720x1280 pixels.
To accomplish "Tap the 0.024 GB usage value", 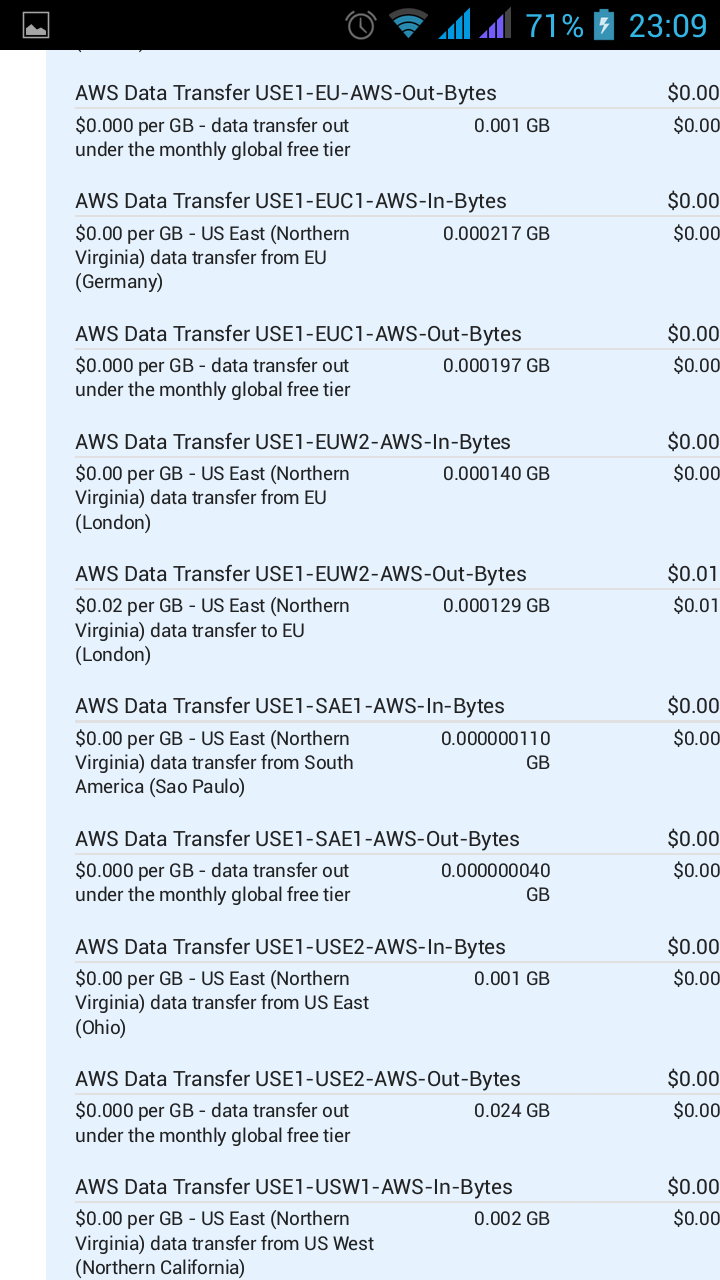I will pyautogui.click(x=512, y=1111).
